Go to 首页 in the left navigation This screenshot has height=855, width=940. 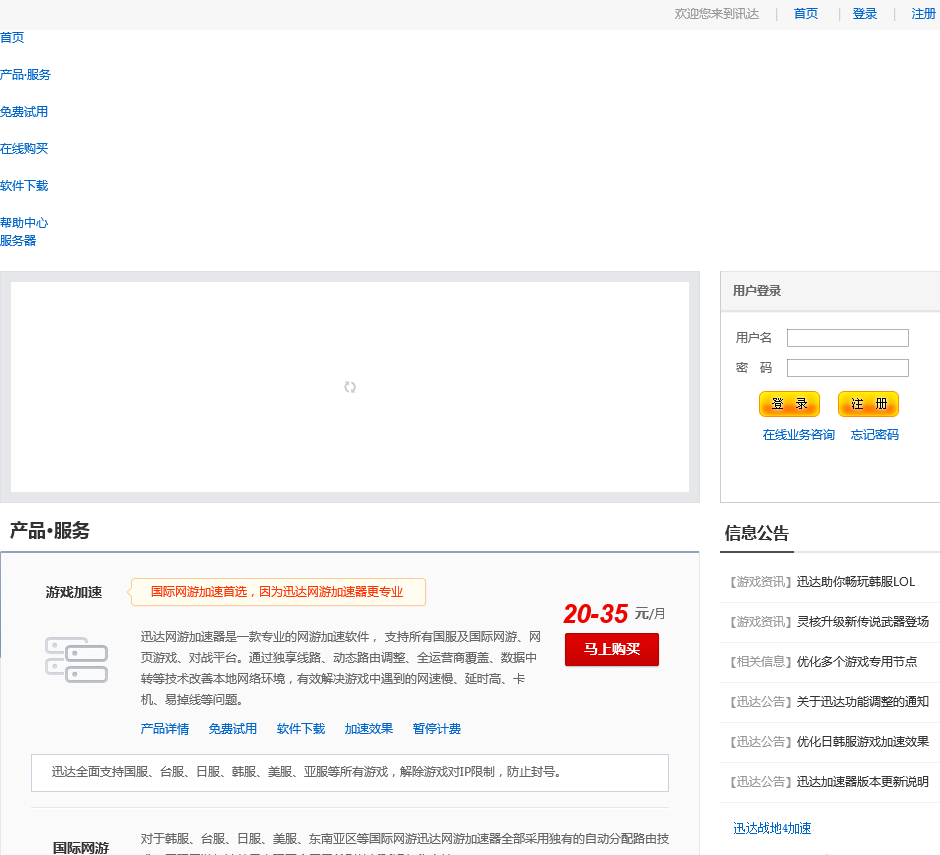(12, 38)
